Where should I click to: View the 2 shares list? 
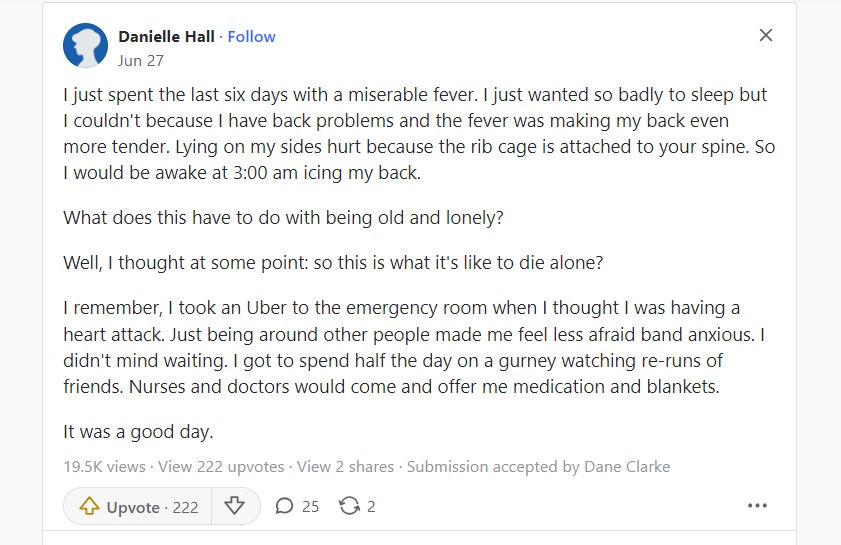345,467
